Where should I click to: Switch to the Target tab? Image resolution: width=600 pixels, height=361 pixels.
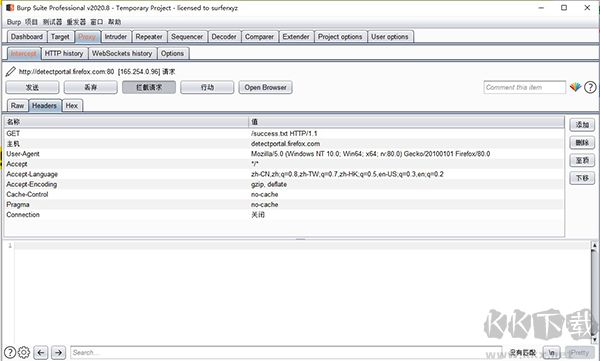tap(60, 37)
